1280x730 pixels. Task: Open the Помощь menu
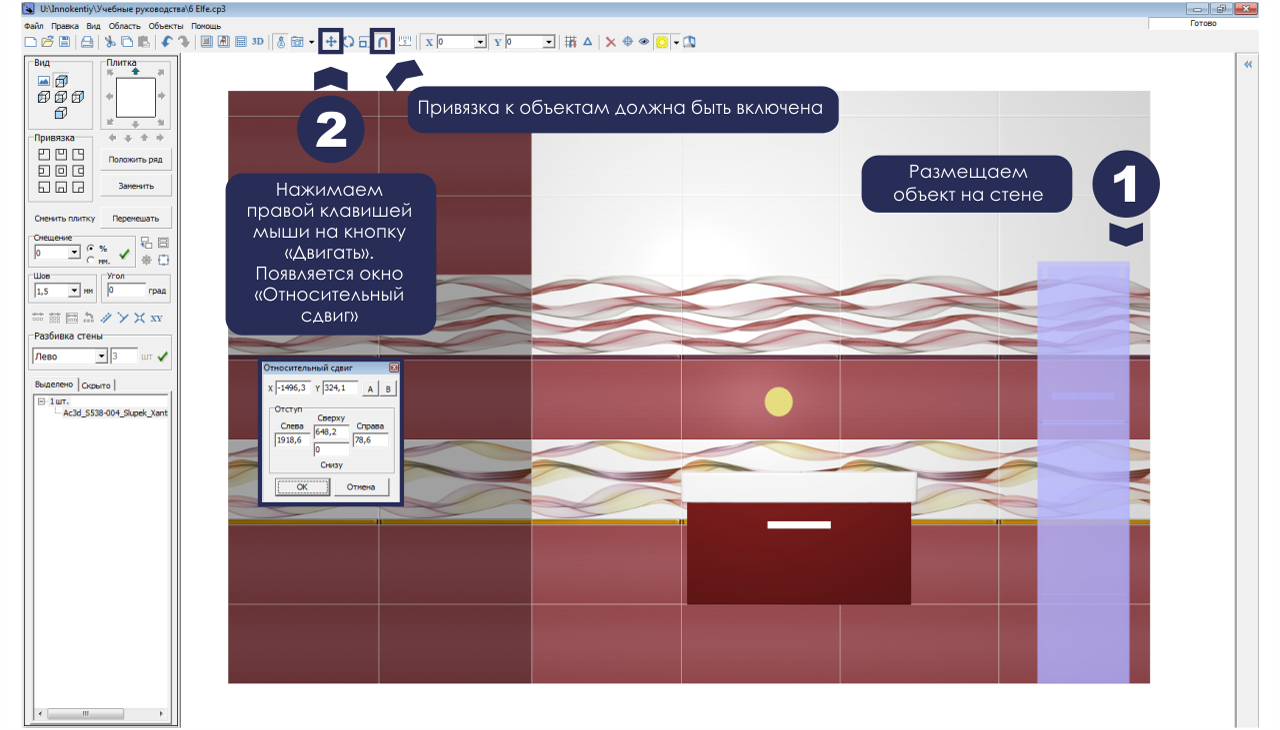(206, 25)
